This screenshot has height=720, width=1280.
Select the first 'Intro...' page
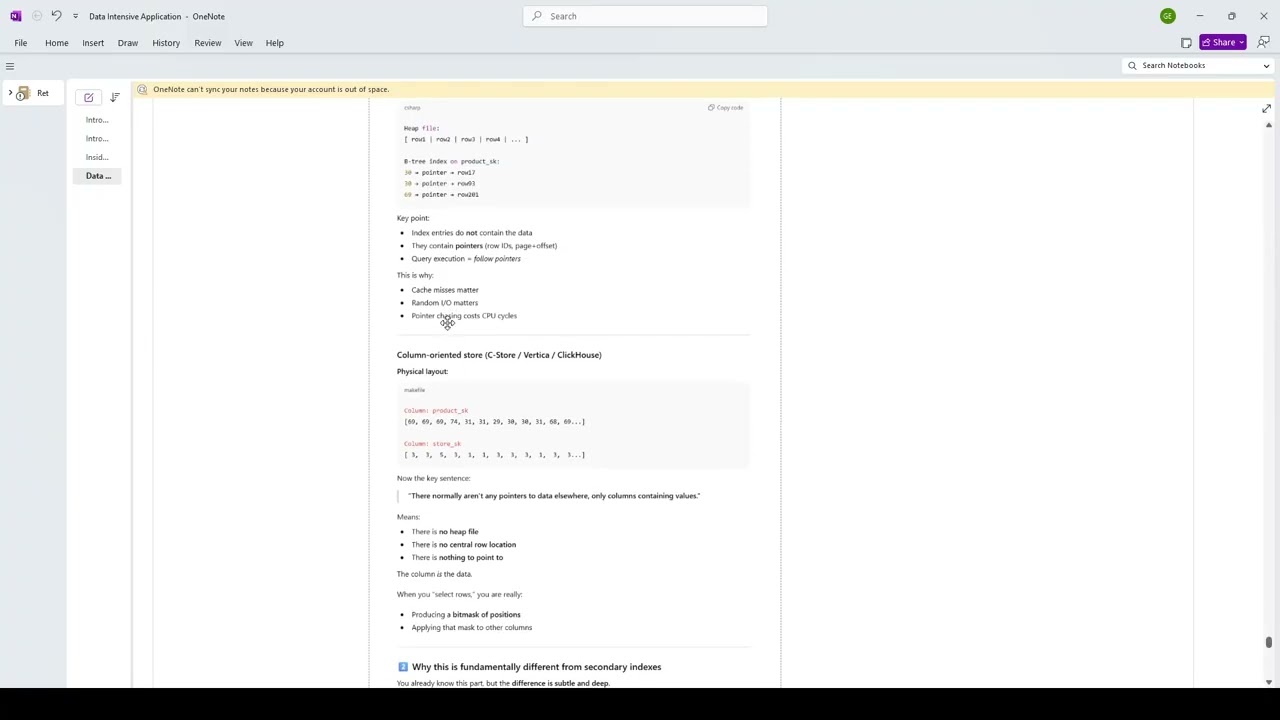(x=97, y=120)
